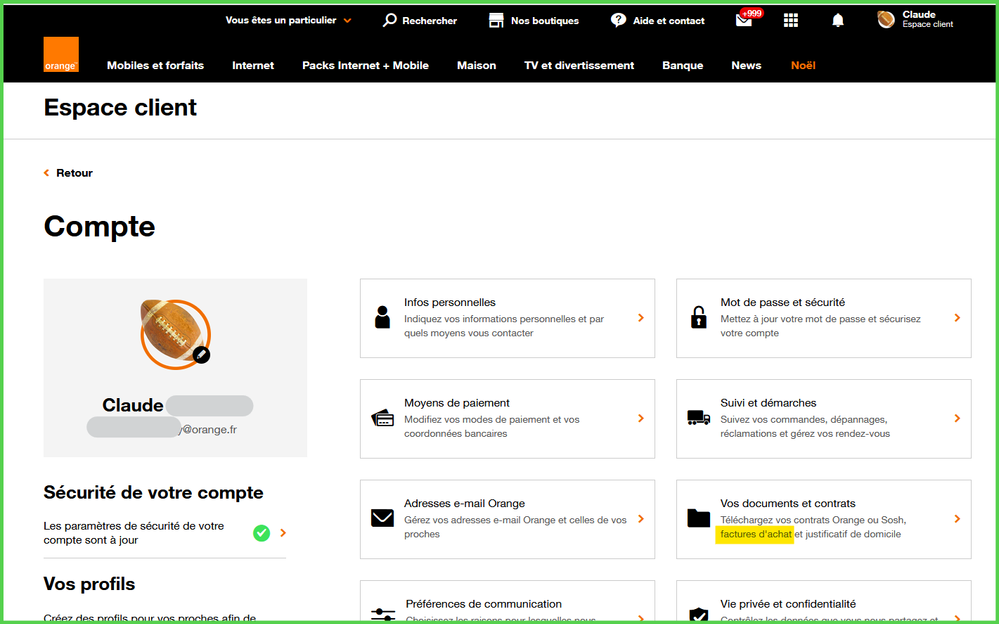The width and height of the screenshot is (999, 624).
Task: Click the football profile picture thumbnail
Action: click(x=174, y=331)
